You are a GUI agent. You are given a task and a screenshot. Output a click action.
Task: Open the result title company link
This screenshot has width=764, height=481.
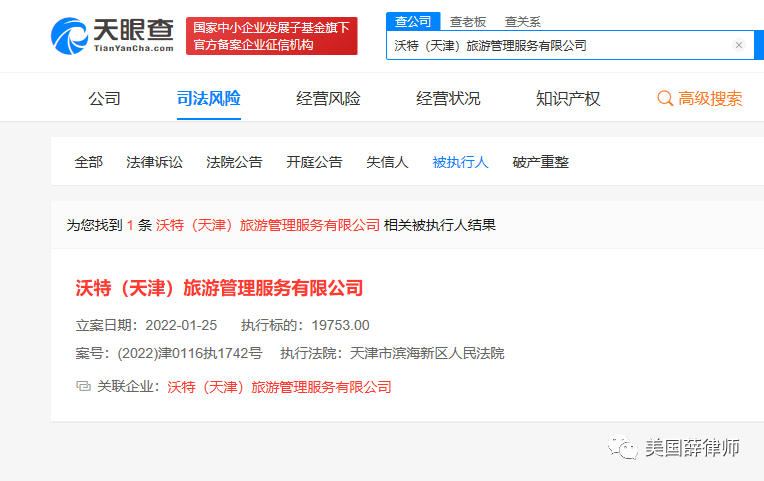click(219, 288)
